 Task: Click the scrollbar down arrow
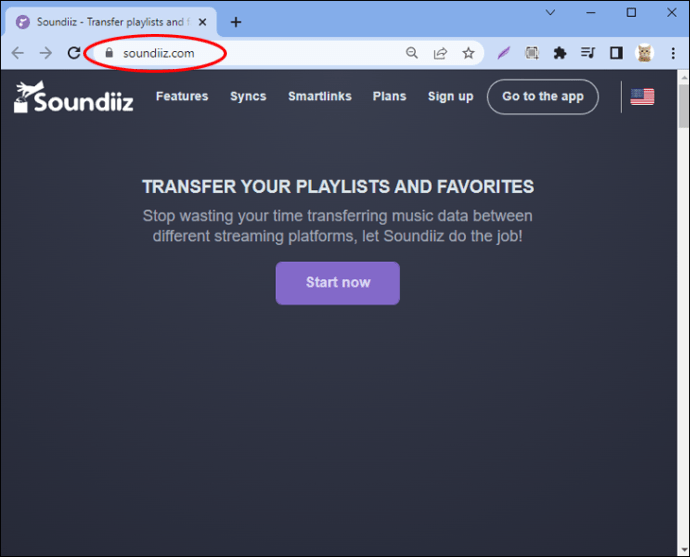click(x=684, y=550)
